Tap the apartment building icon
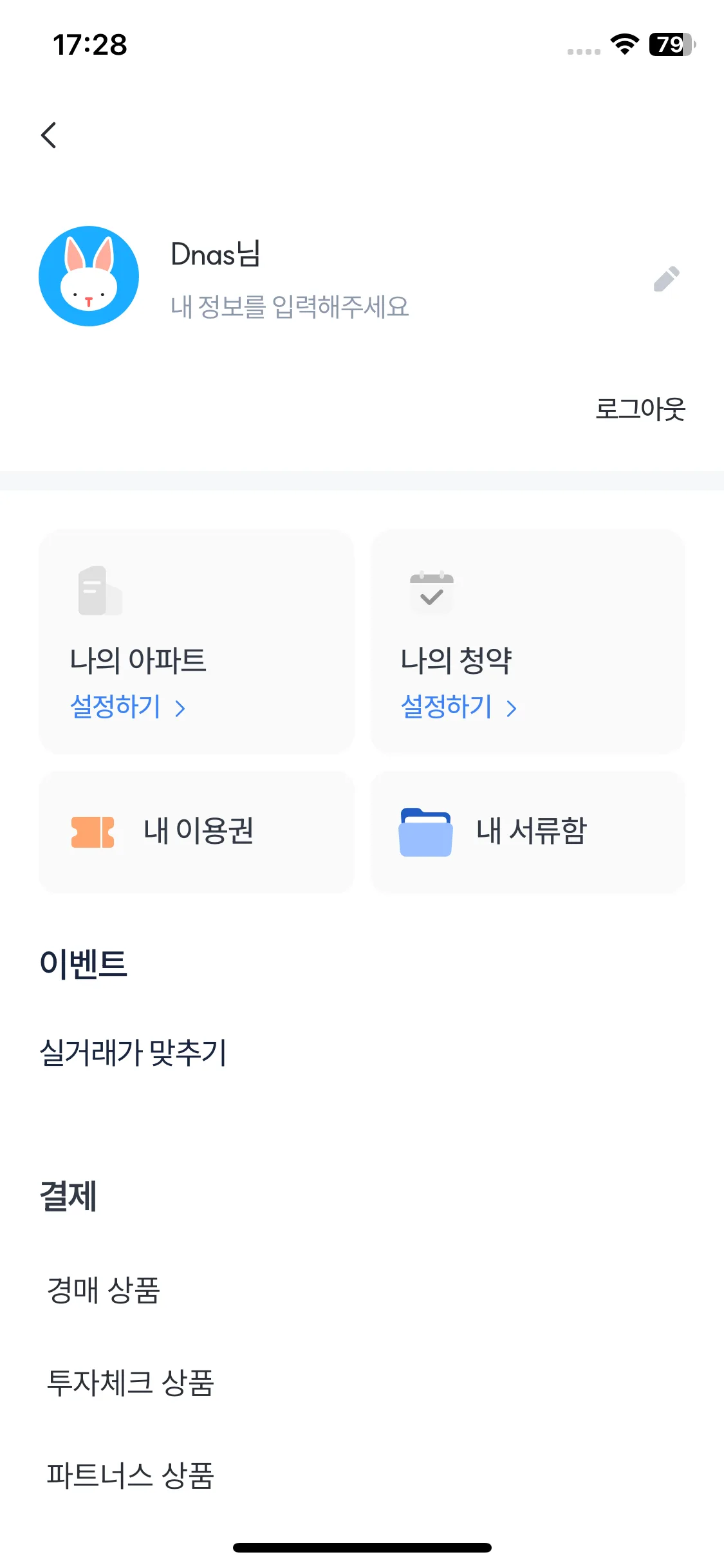This screenshot has height=1568, width=724. [100, 590]
